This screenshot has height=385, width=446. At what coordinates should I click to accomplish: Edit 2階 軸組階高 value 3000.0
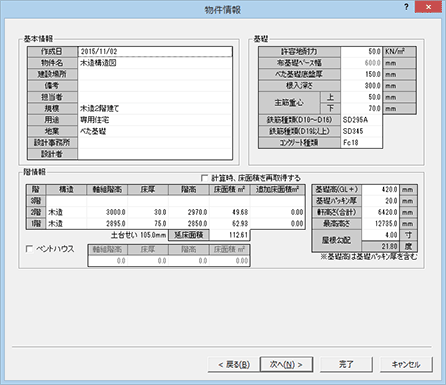(x=107, y=212)
